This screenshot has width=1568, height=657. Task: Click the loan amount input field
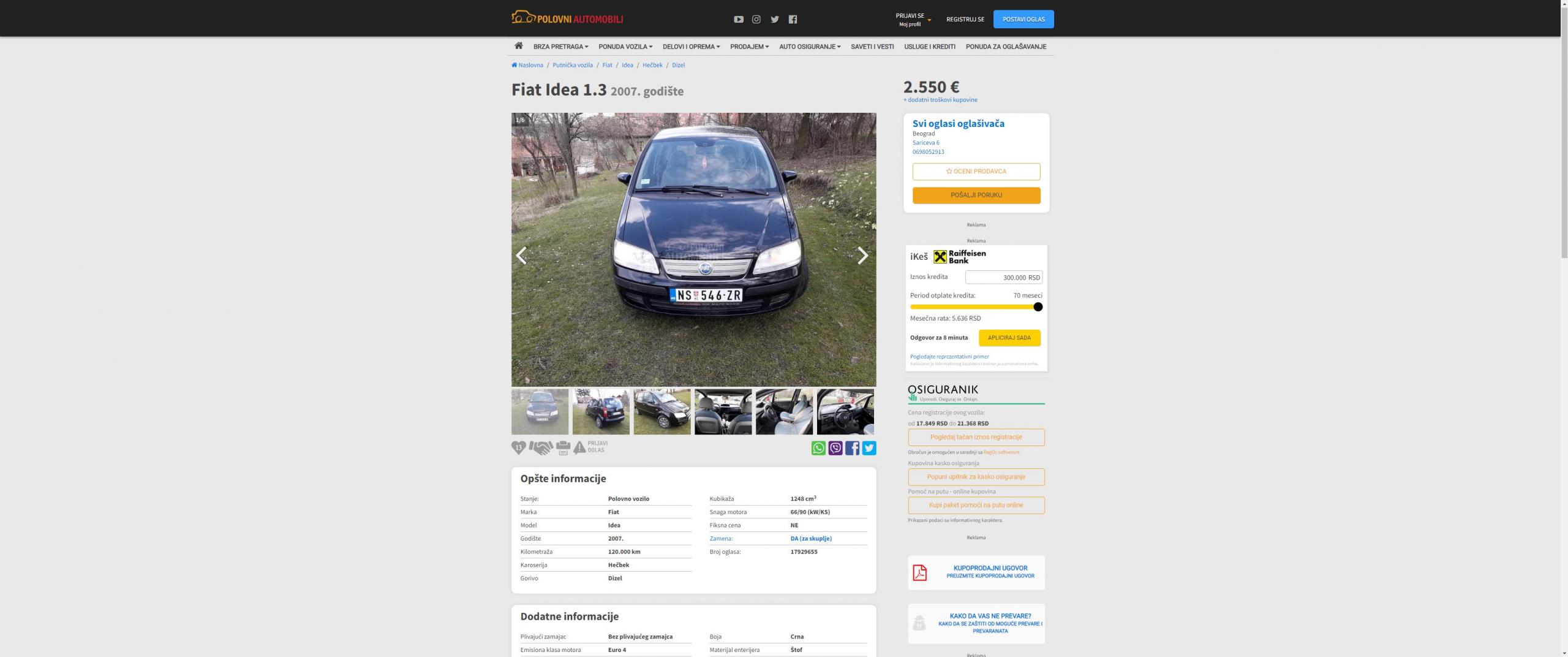pos(1003,278)
